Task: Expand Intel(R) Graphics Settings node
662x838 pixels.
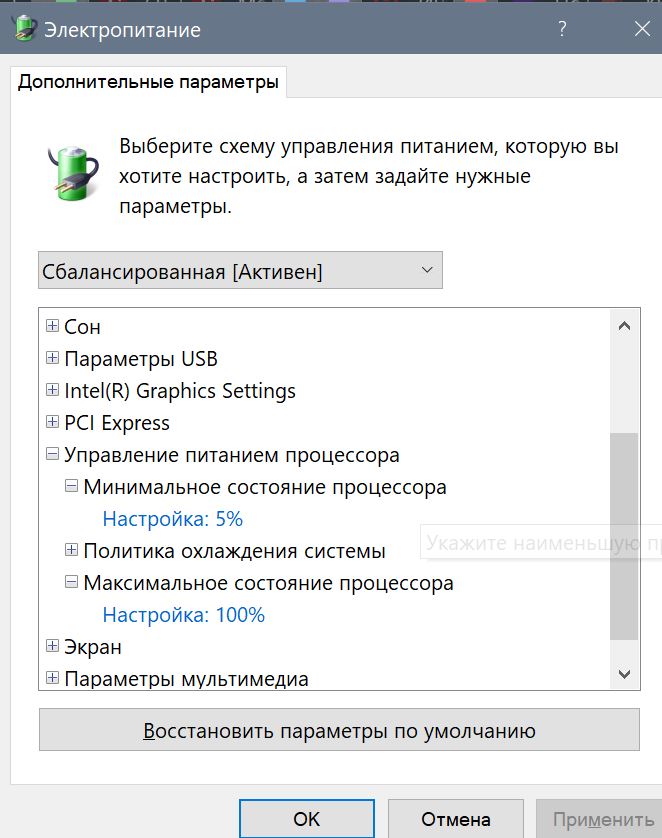Action: (52, 391)
